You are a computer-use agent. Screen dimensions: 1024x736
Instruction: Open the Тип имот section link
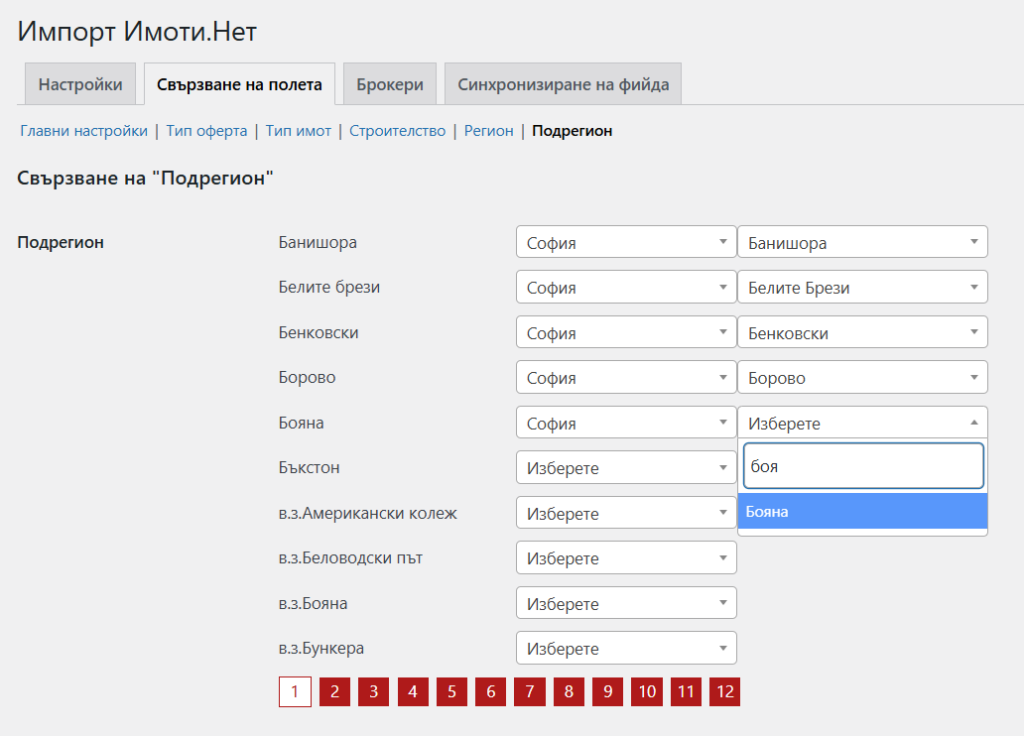(298, 131)
